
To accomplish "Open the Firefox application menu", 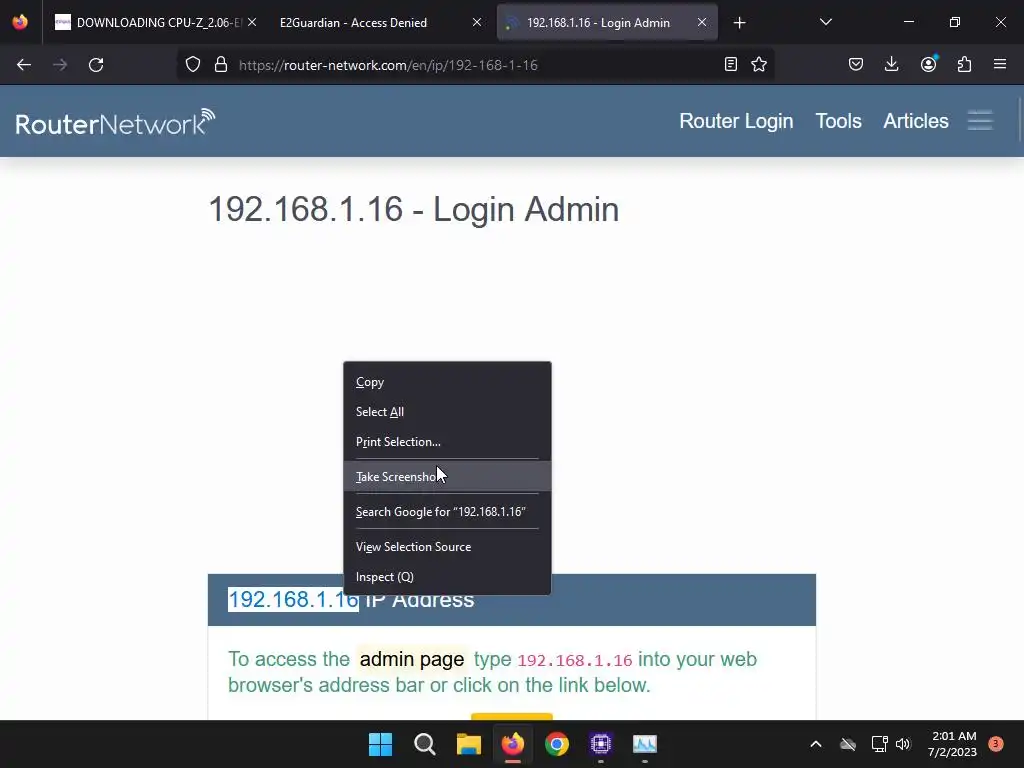I will point(1000,64).
